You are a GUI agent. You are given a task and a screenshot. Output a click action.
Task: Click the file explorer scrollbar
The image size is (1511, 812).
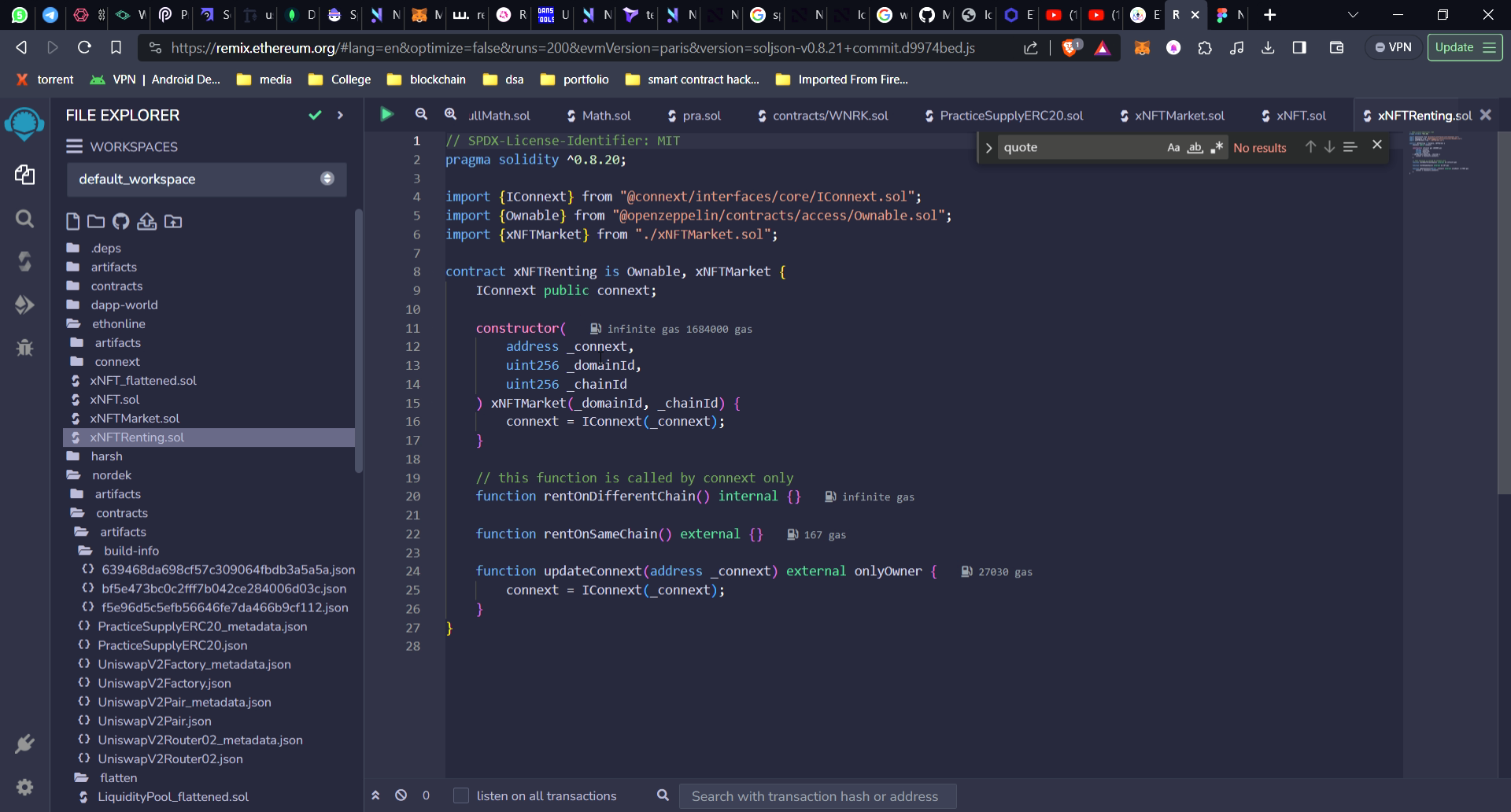pyautogui.click(x=359, y=341)
